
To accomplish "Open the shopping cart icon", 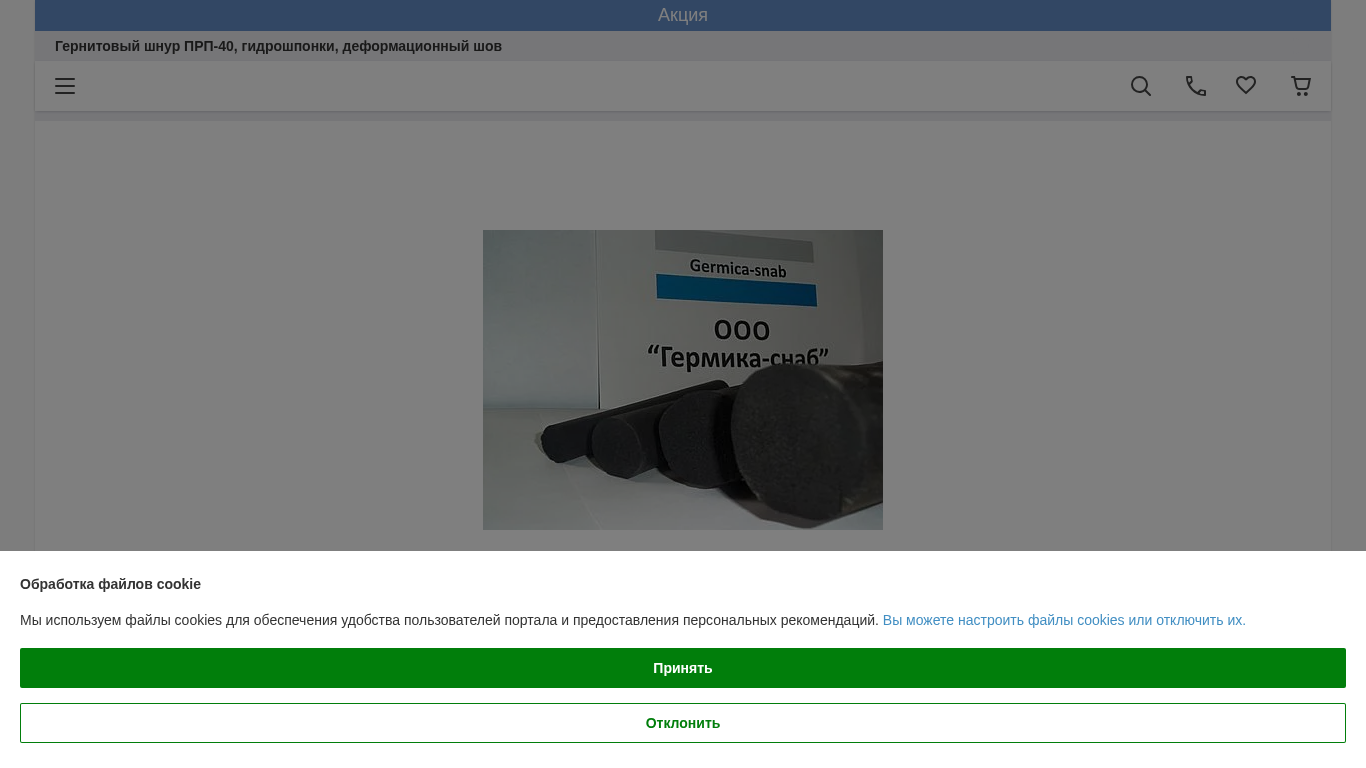I will pyautogui.click(x=1301, y=86).
